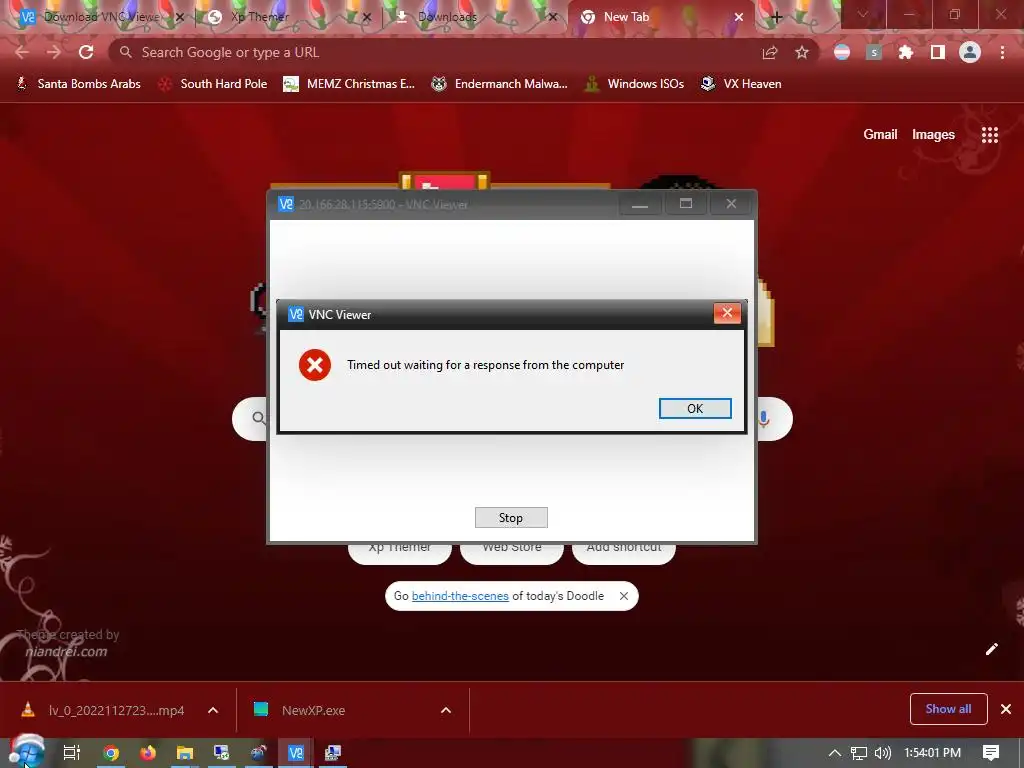
Task: Open the Google apps grid
Action: click(x=990, y=135)
